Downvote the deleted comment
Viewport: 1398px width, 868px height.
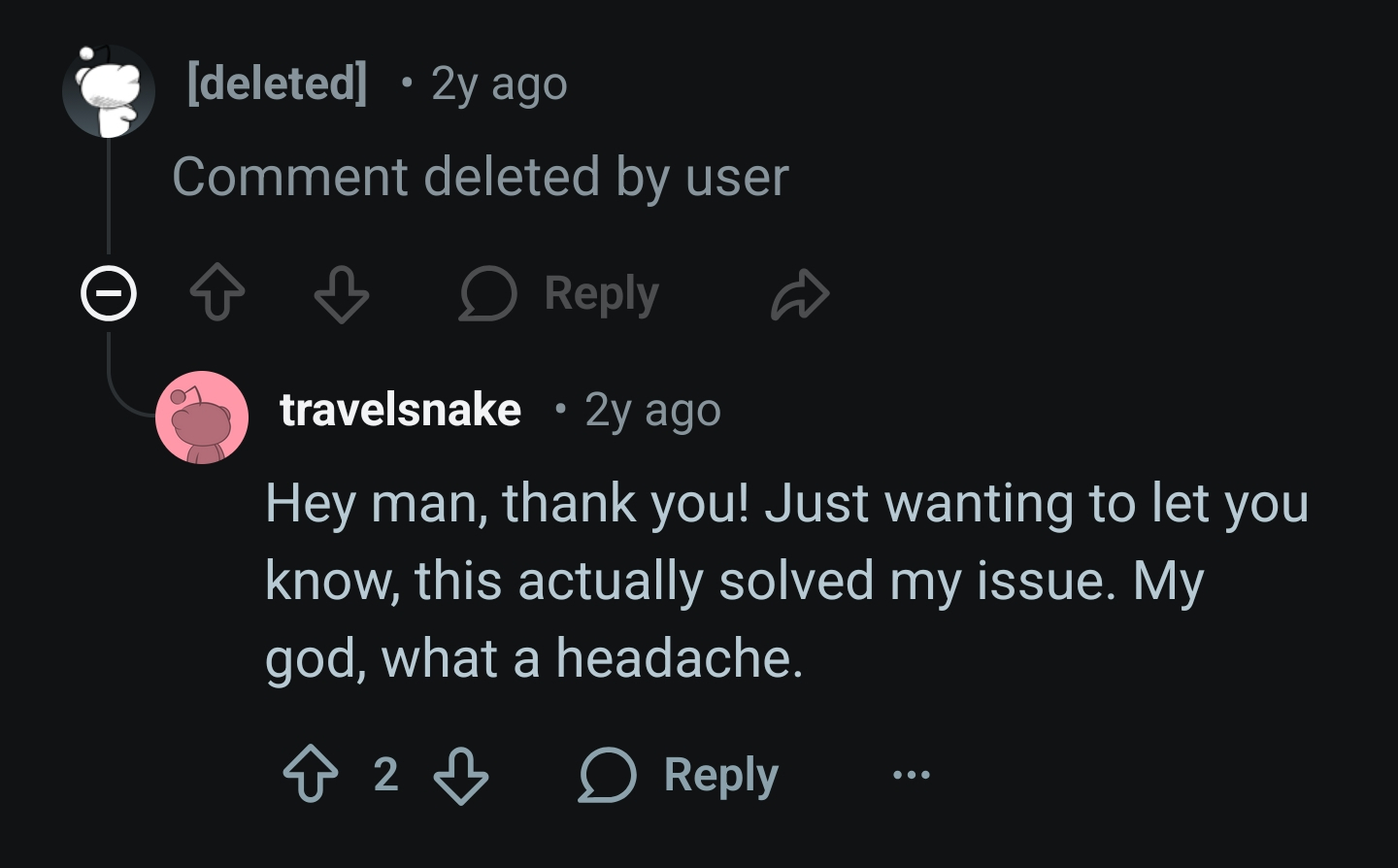342,294
